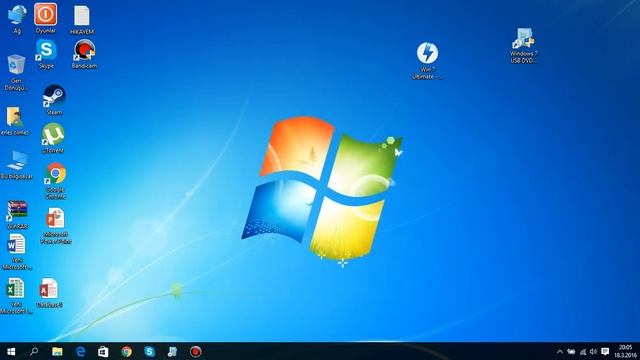Select the Geri Dönüşüm recycle bin icon

[x=16, y=73]
